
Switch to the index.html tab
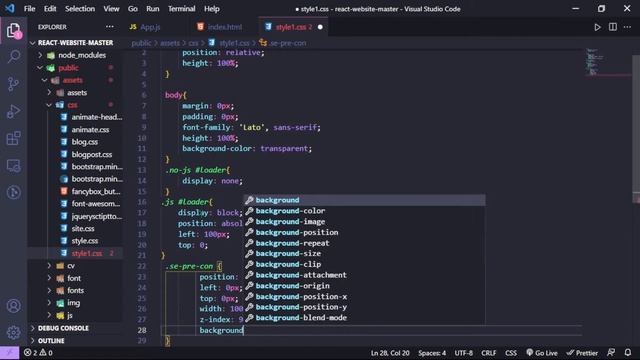224,27
